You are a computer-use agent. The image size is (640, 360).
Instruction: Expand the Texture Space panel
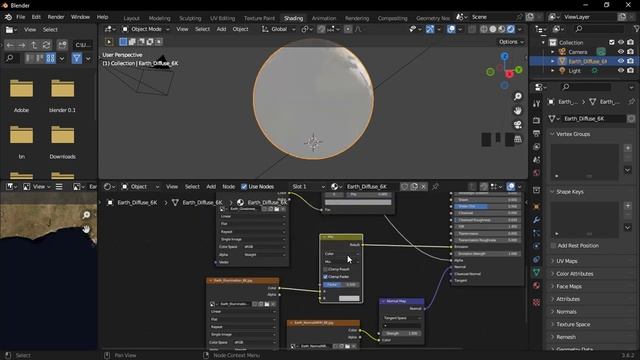(x=573, y=324)
